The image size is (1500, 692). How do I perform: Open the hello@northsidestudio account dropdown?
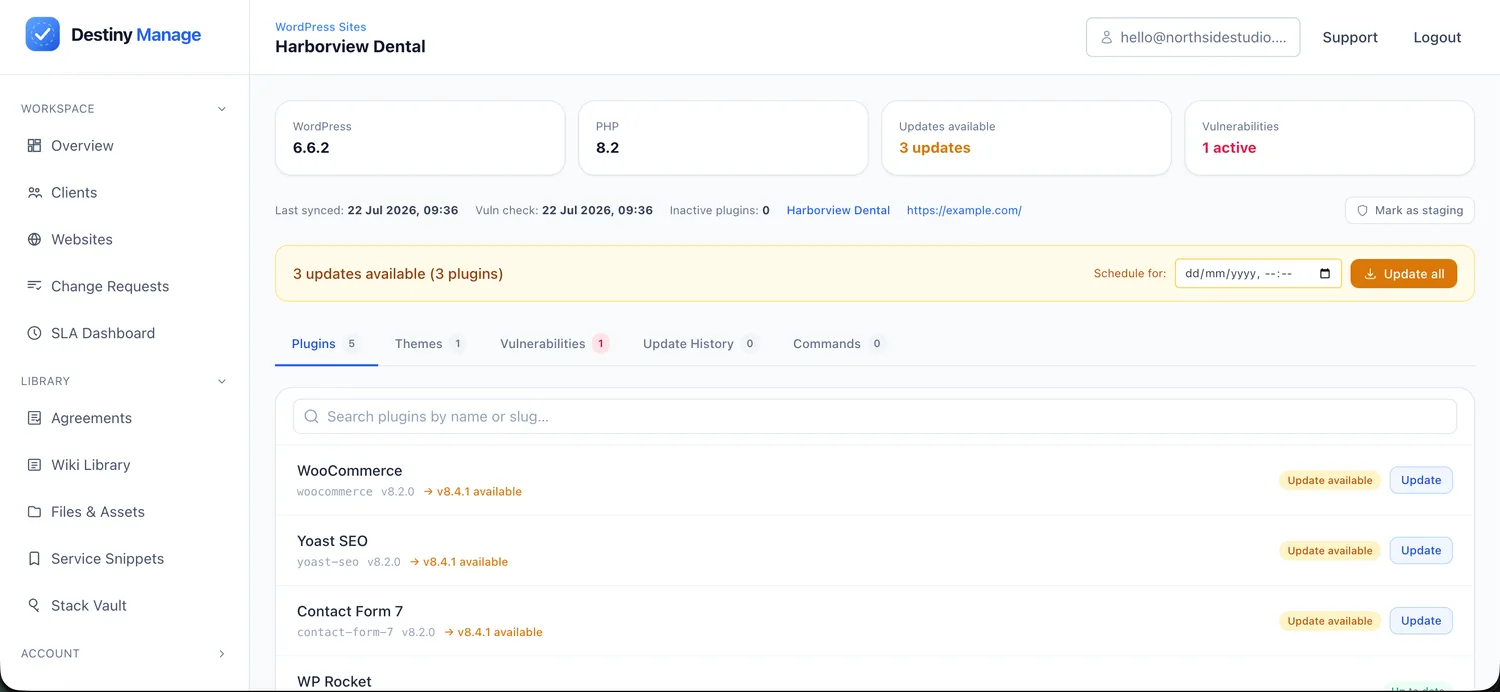(1193, 37)
